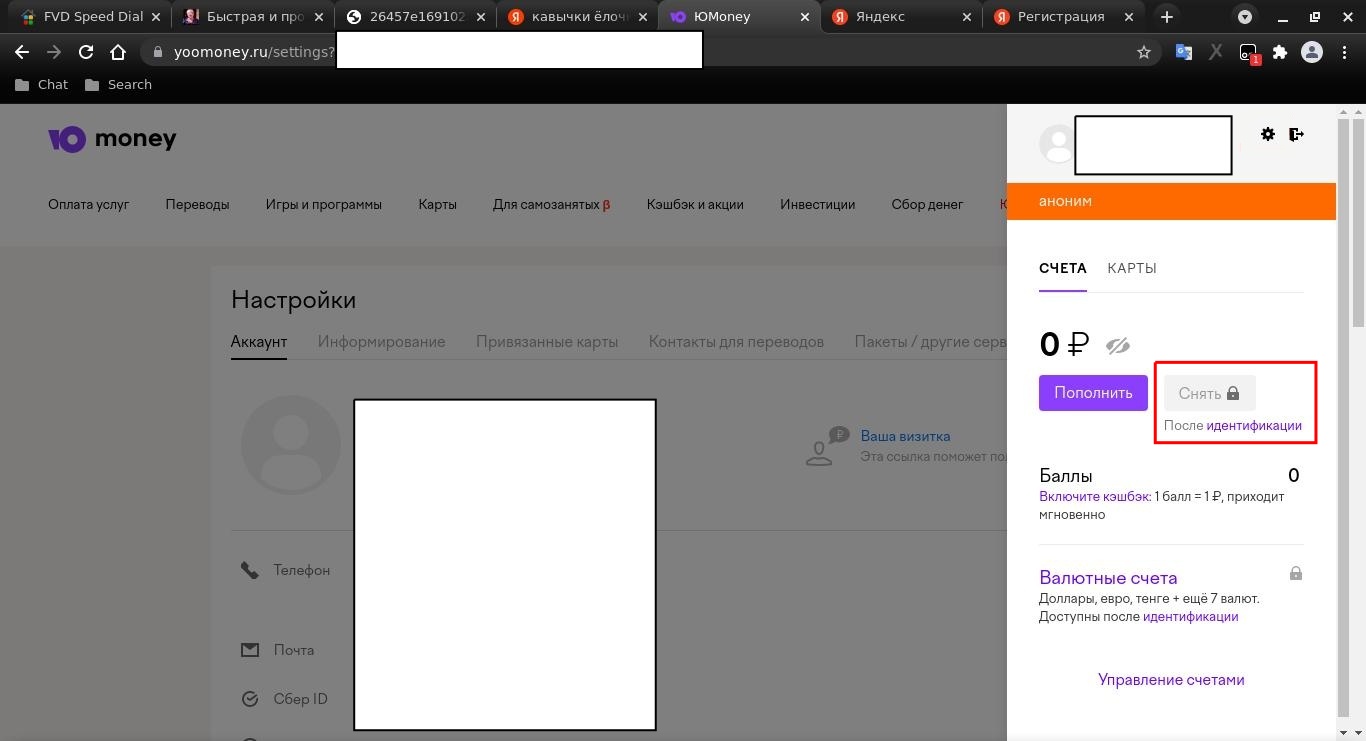This screenshot has height=741, width=1366.
Task: Open the Chrome extensions puzzle icon
Action: [1280, 51]
